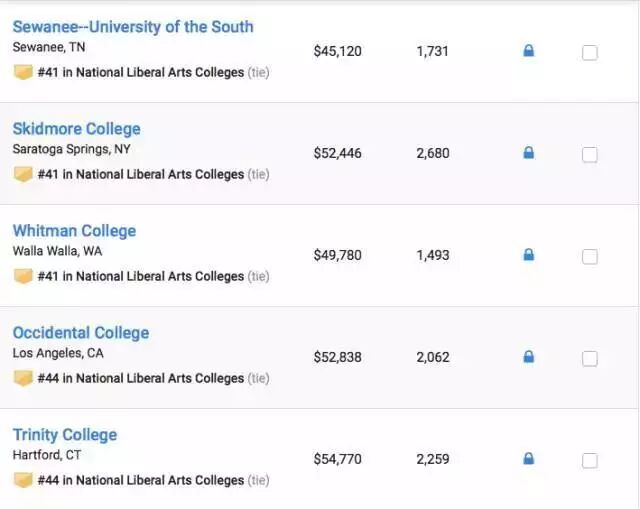Select the Whitman College checkbox

pos(590,257)
